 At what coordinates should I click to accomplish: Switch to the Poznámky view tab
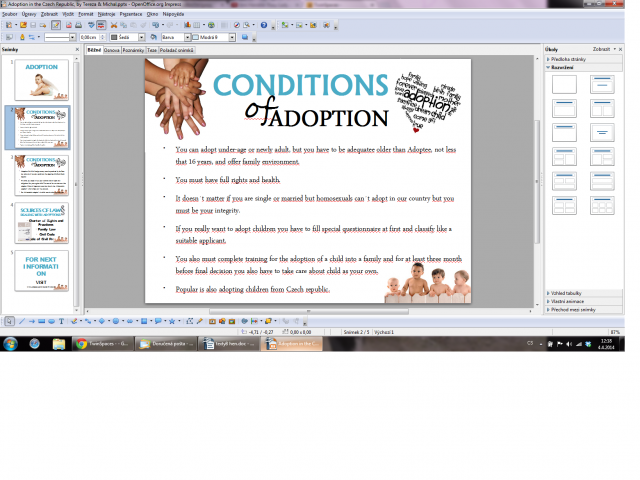tap(133, 50)
